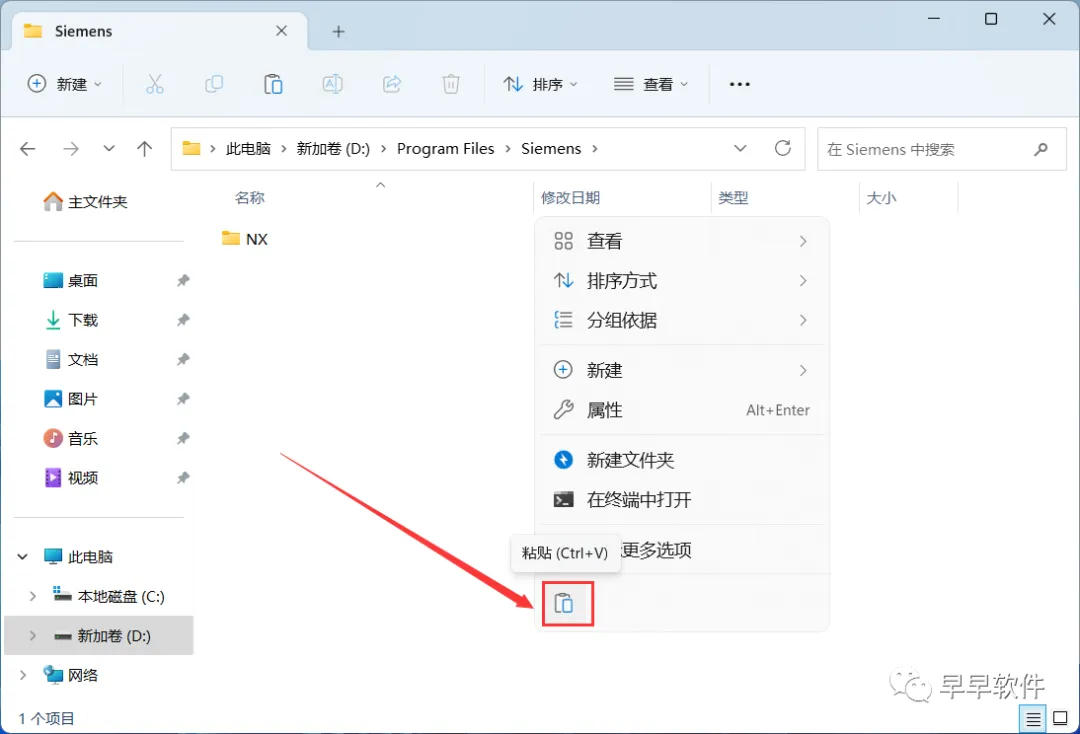Open recent locations dropdown chevron

[x=109, y=149]
